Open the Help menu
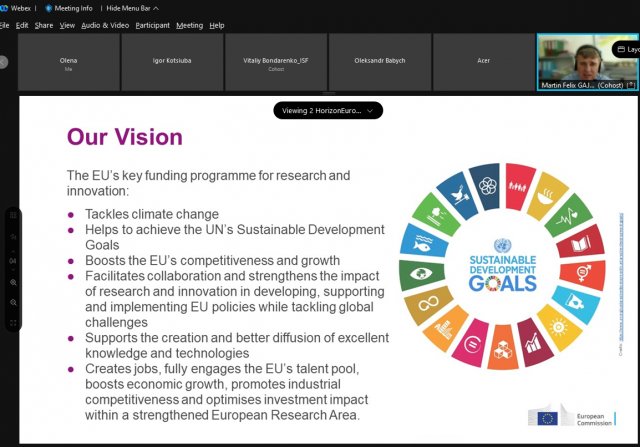The width and height of the screenshot is (640, 447). coord(217,25)
